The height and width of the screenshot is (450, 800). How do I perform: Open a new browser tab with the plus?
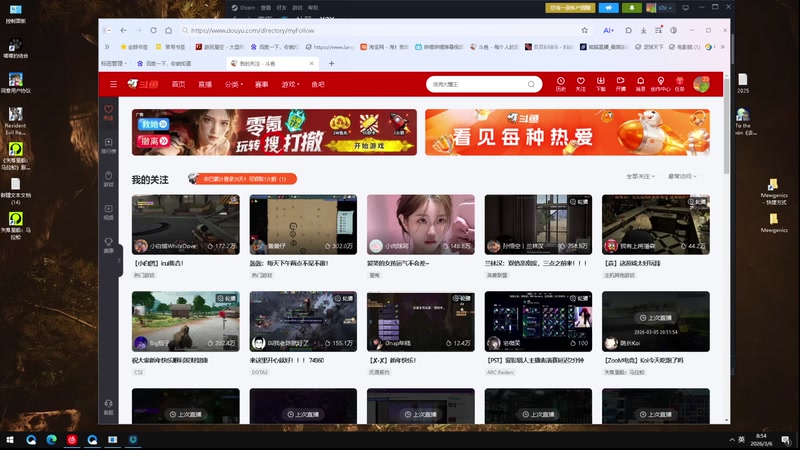pos(332,63)
